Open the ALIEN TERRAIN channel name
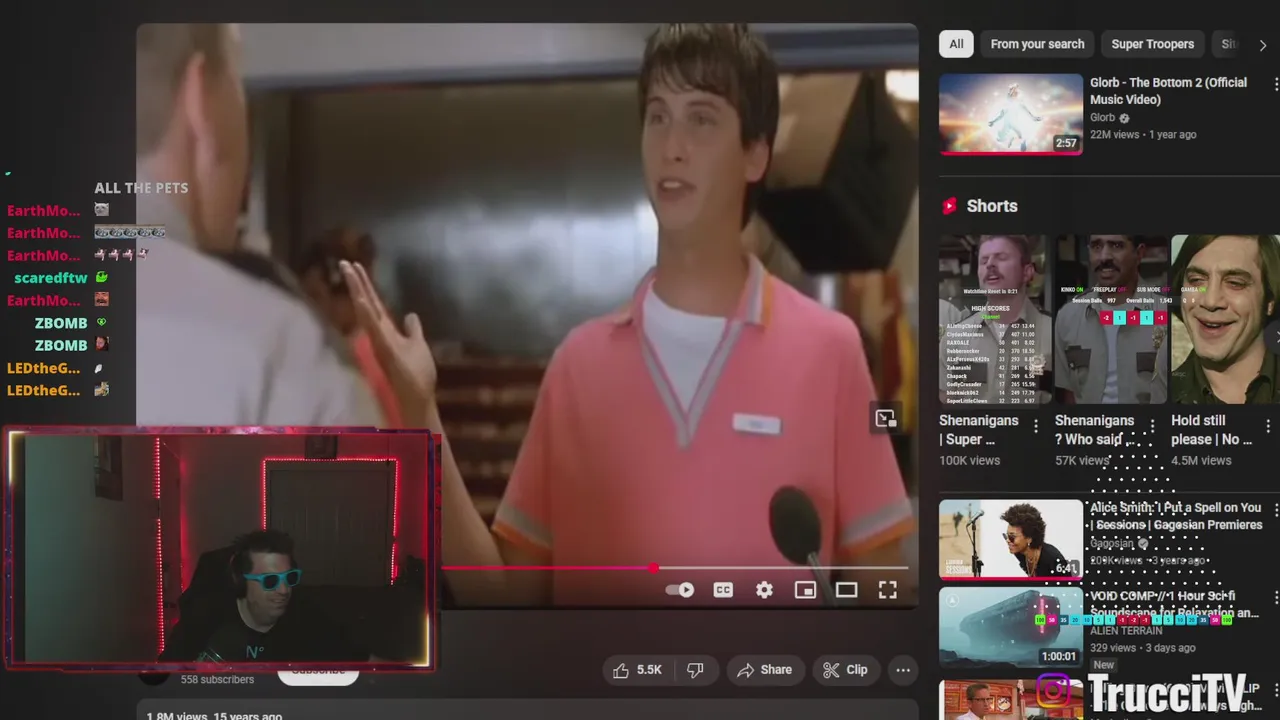 tap(1126, 631)
